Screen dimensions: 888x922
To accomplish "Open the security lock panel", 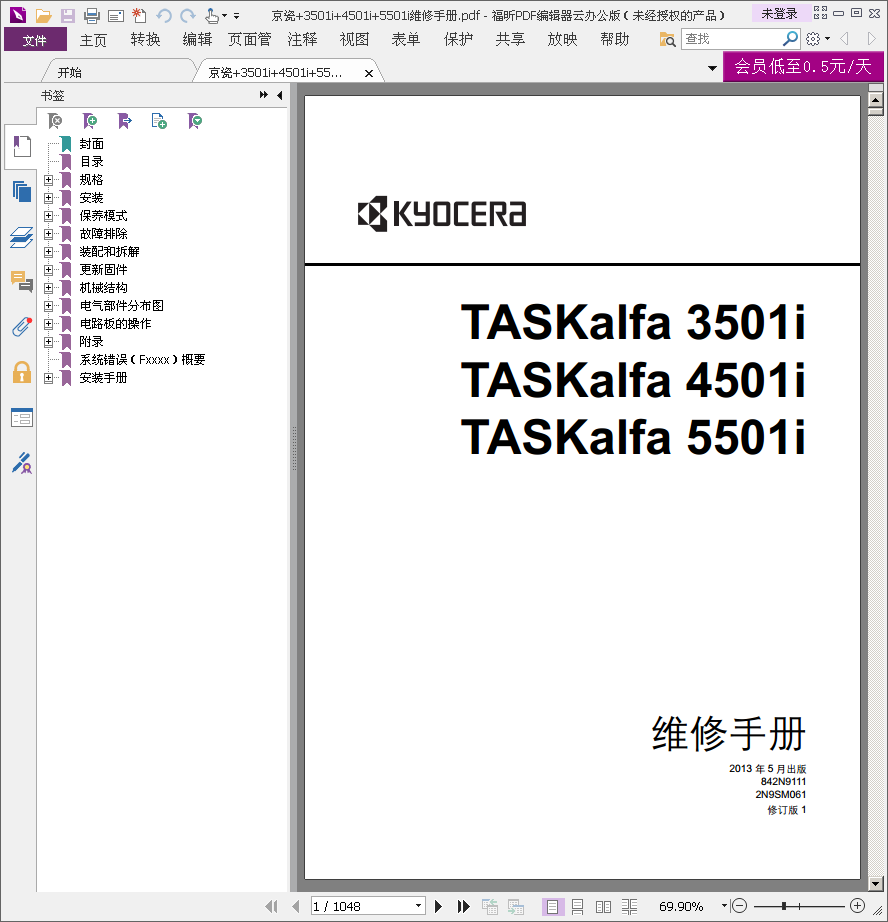I will (x=22, y=372).
